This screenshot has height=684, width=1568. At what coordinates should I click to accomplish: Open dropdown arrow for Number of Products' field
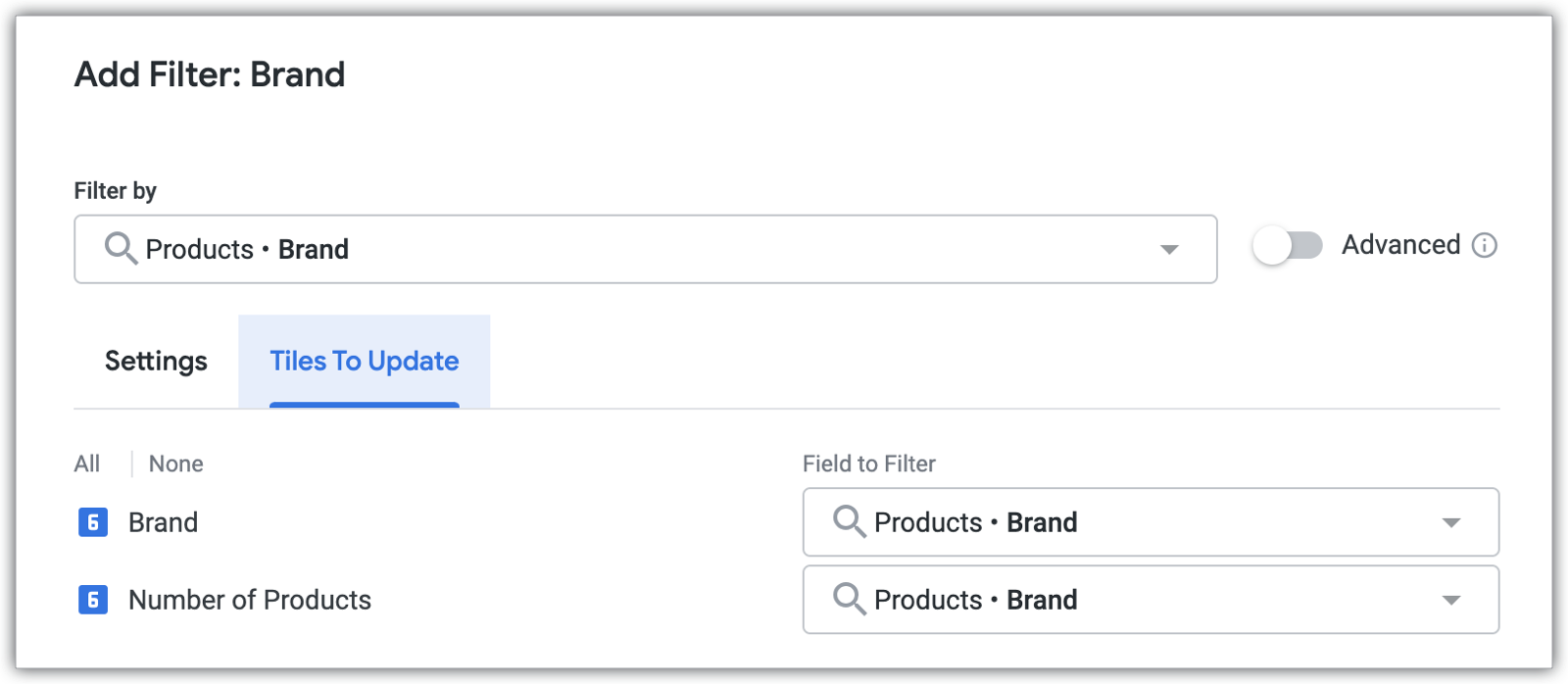1451,601
